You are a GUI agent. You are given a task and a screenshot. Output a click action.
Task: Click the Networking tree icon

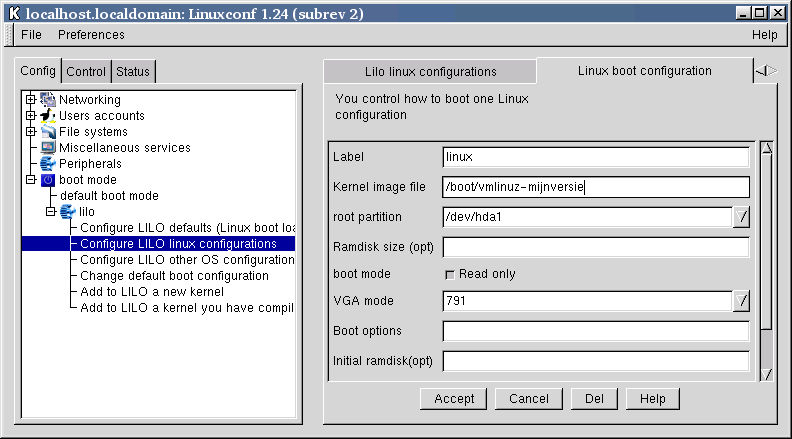point(48,100)
